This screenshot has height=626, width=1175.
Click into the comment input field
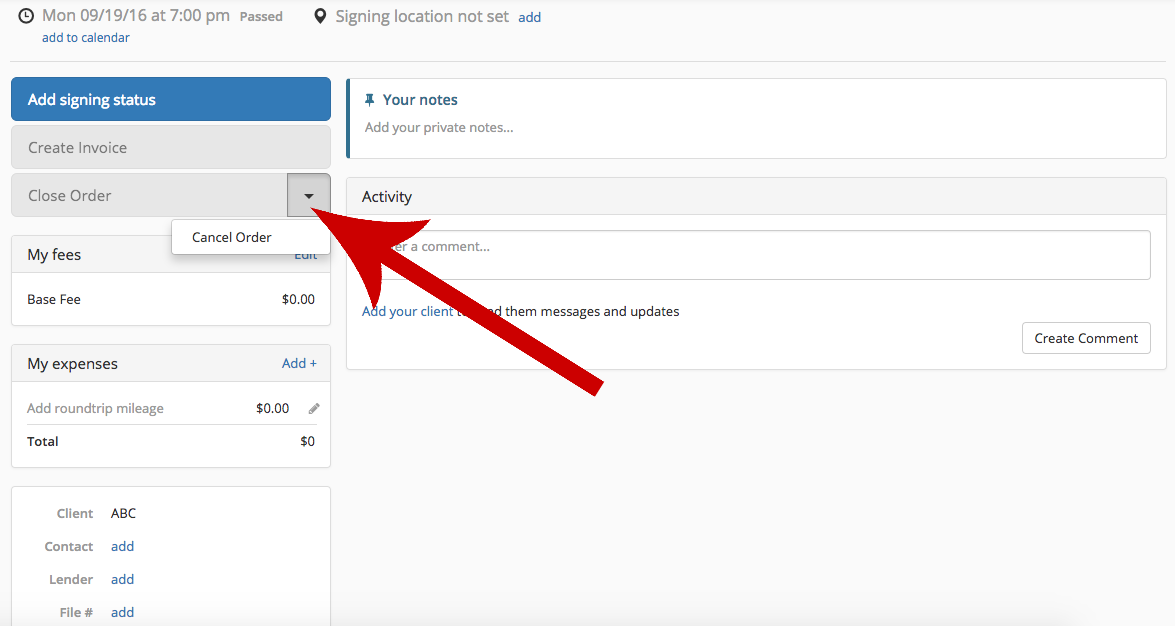coord(756,255)
